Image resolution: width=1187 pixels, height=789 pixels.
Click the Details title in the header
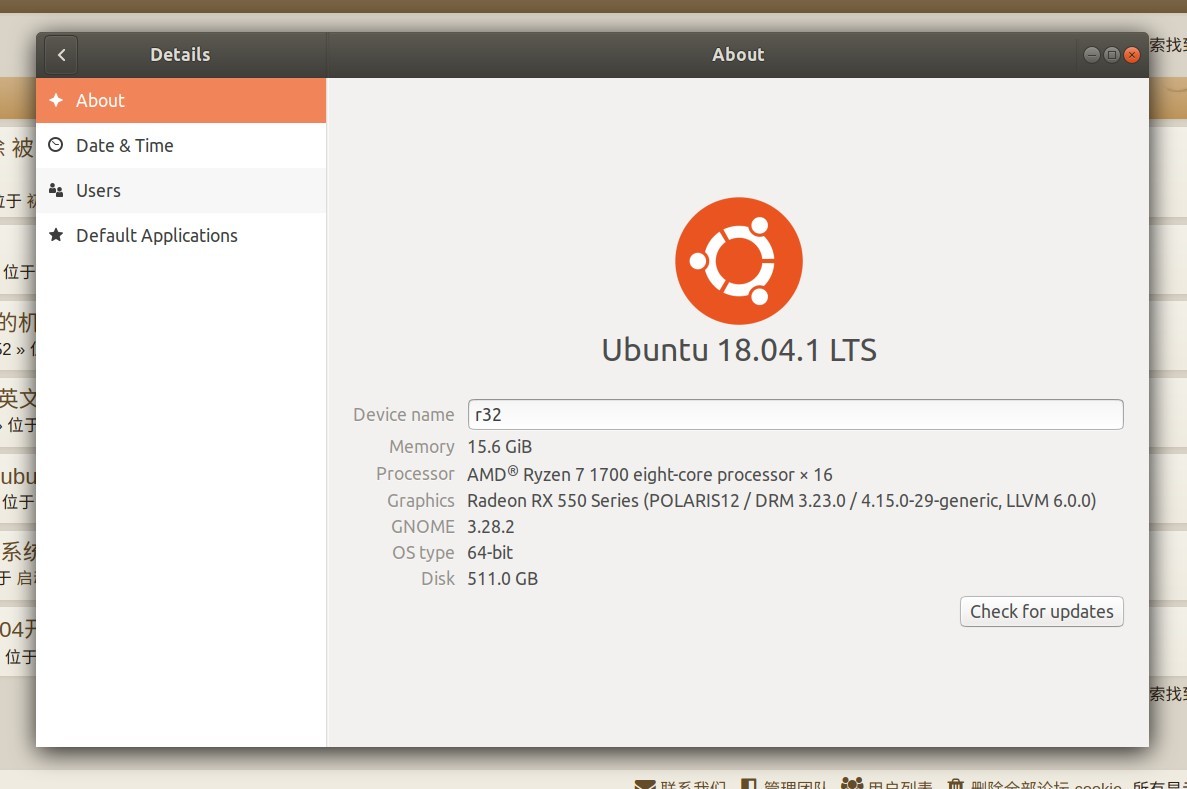coord(180,55)
